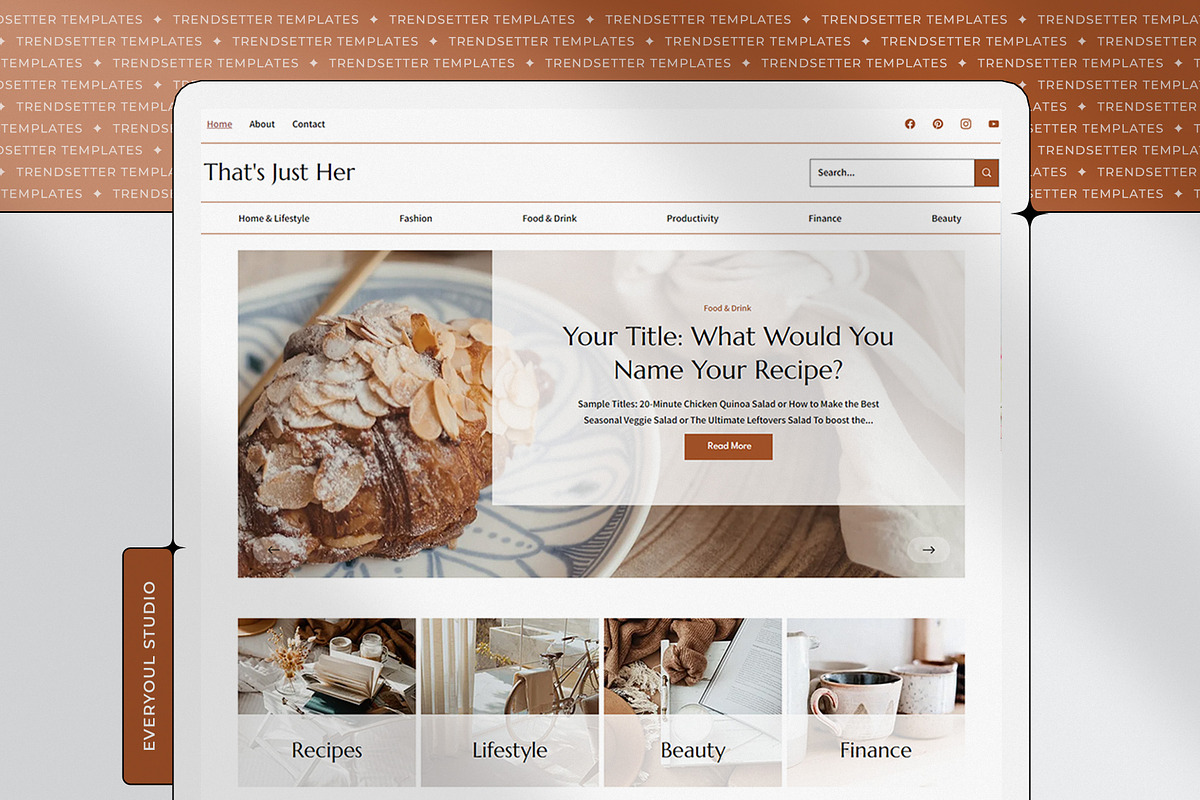Viewport: 1200px width, 800px height.
Task: Navigate to the Contact page
Action: click(x=308, y=124)
